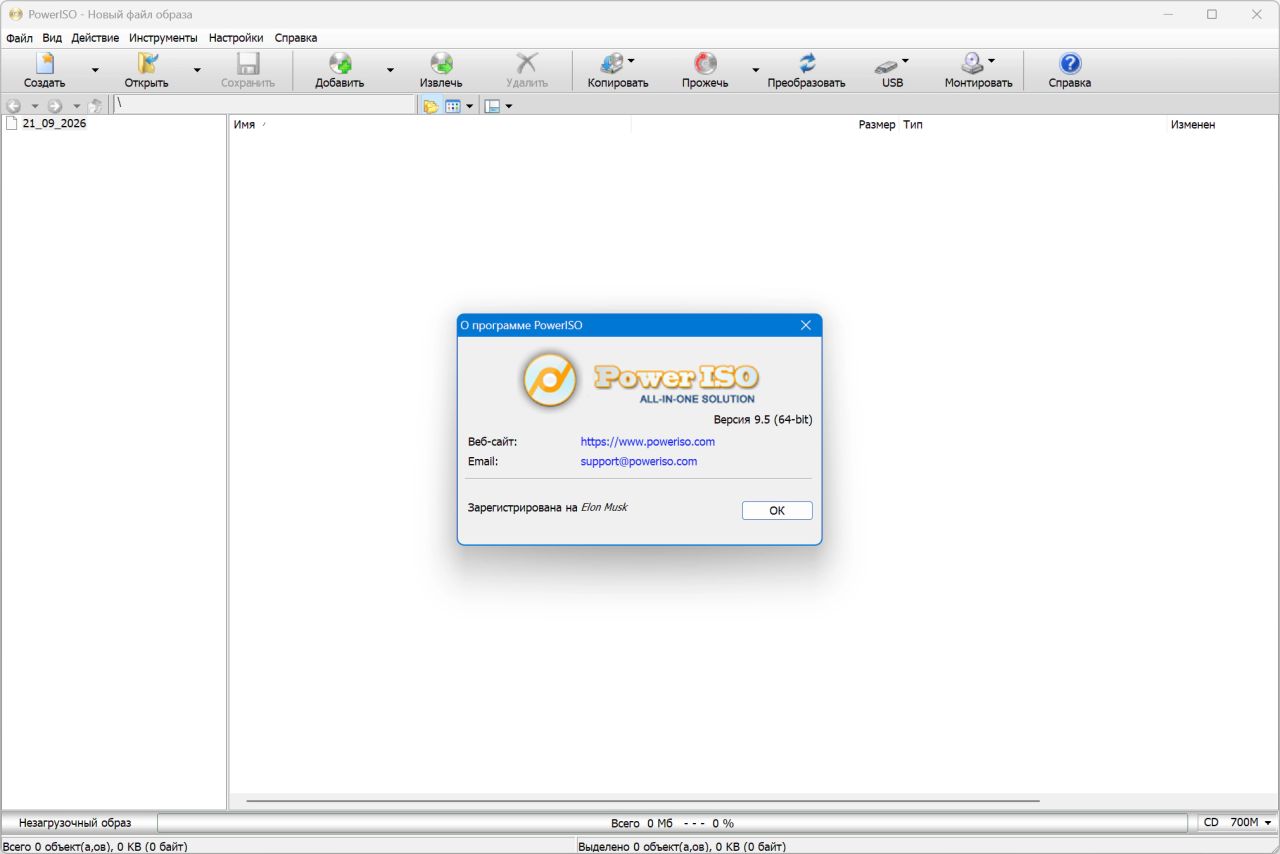This screenshot has height=854, width=1280.
Task: Click the Версия 9.5 (64-bit) text
Action: 763,419
